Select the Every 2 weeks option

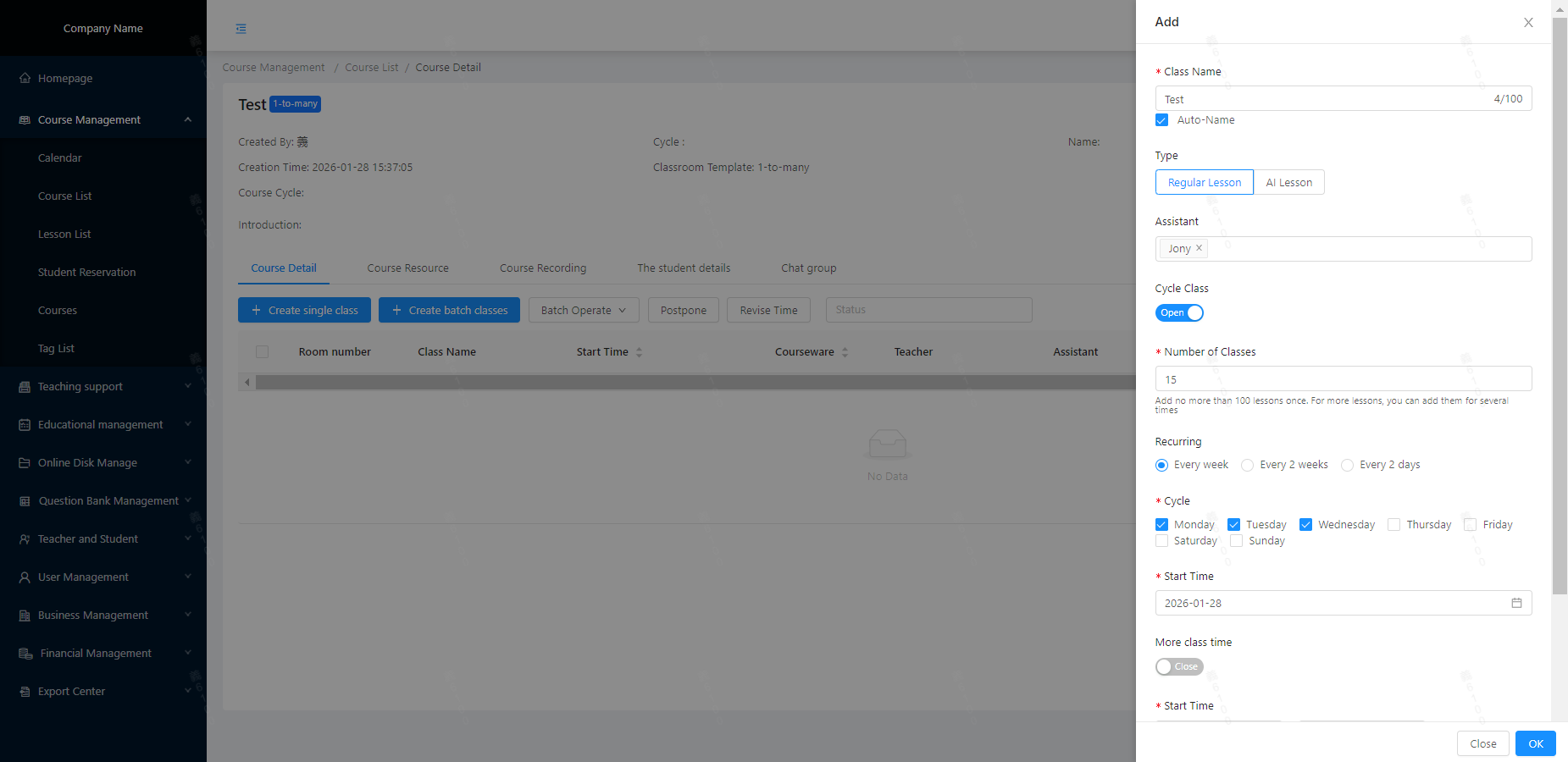coord(1247,465)
